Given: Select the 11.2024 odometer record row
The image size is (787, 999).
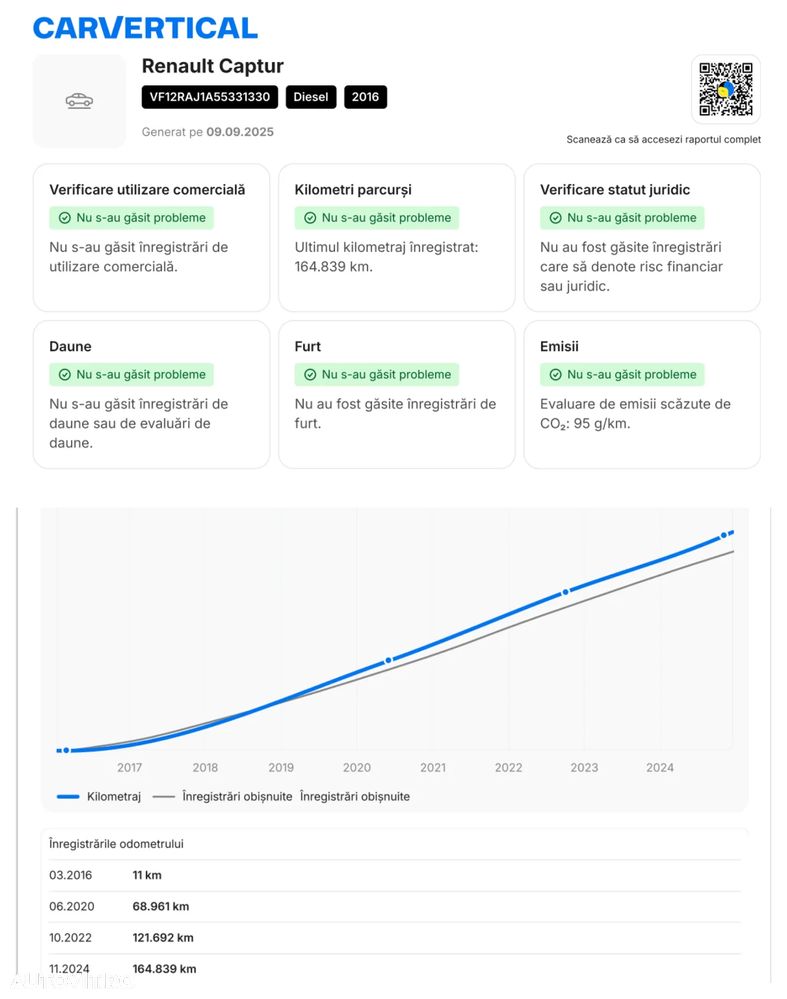Looking at the screenshot, I should tap(395, 968).
